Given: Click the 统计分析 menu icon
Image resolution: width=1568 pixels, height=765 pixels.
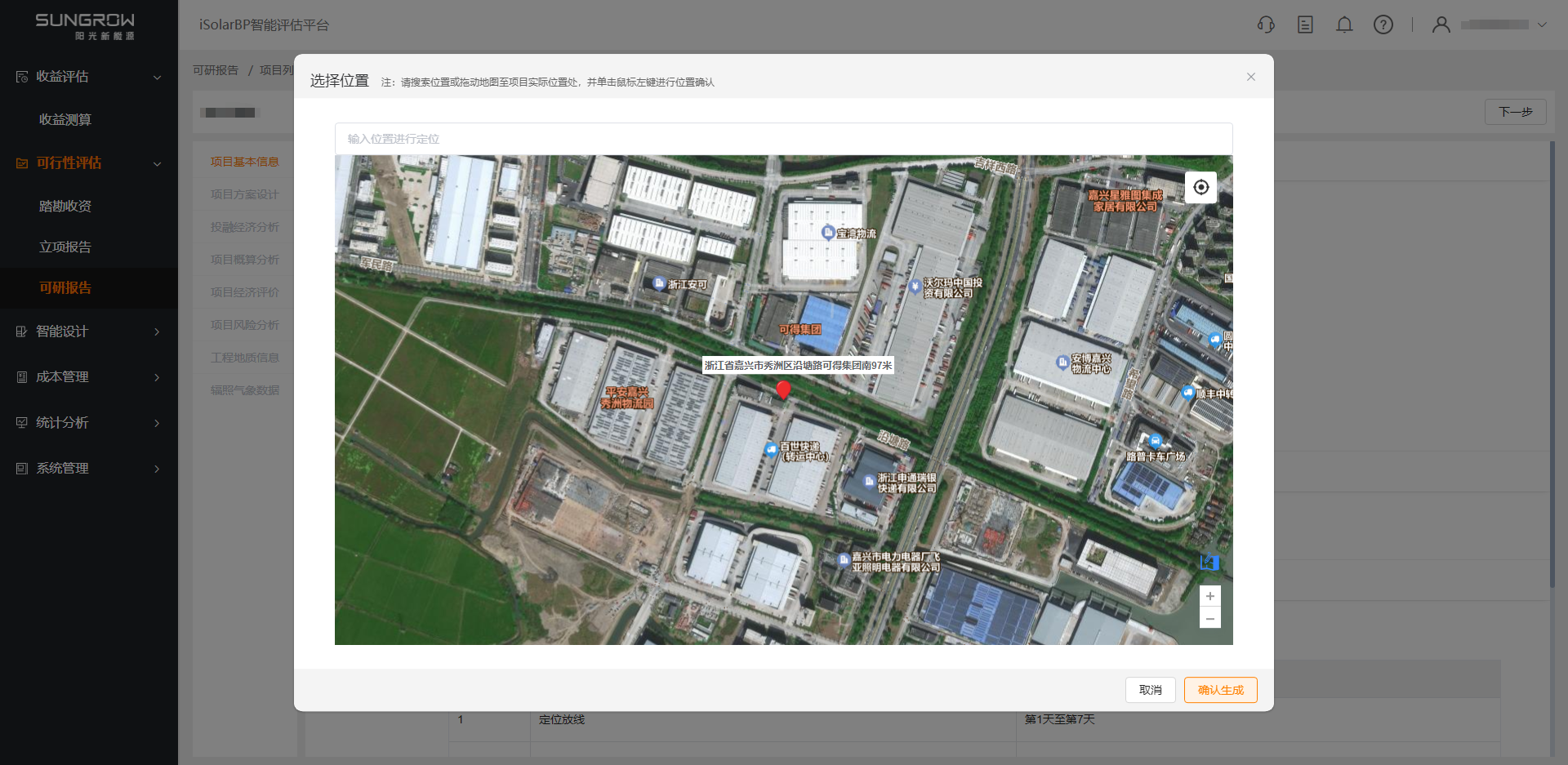Looking at the screenshot, I should tap(22, 423).
